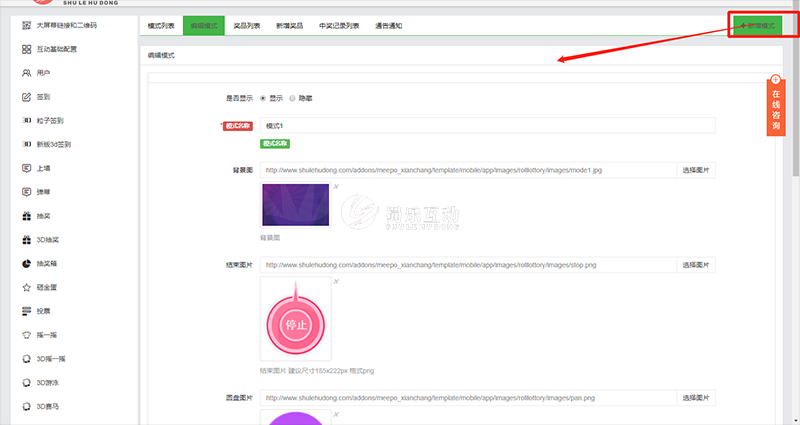Open the 互动基础配置 grid icon
The height and width of the screenshot is (425, 800).
point(27,49)
